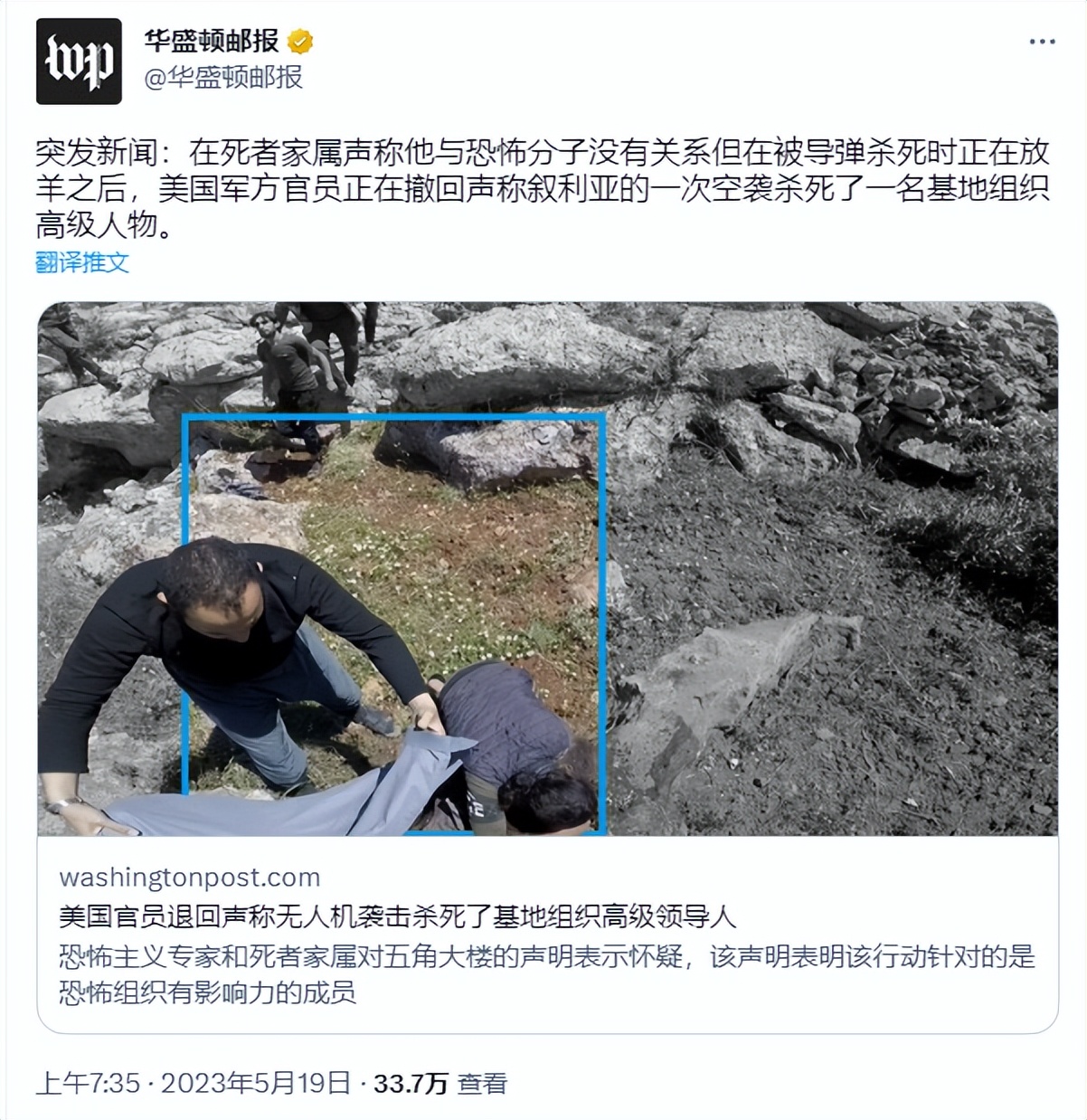
Task: Click the gold verified badge
Action: point(300,42)
